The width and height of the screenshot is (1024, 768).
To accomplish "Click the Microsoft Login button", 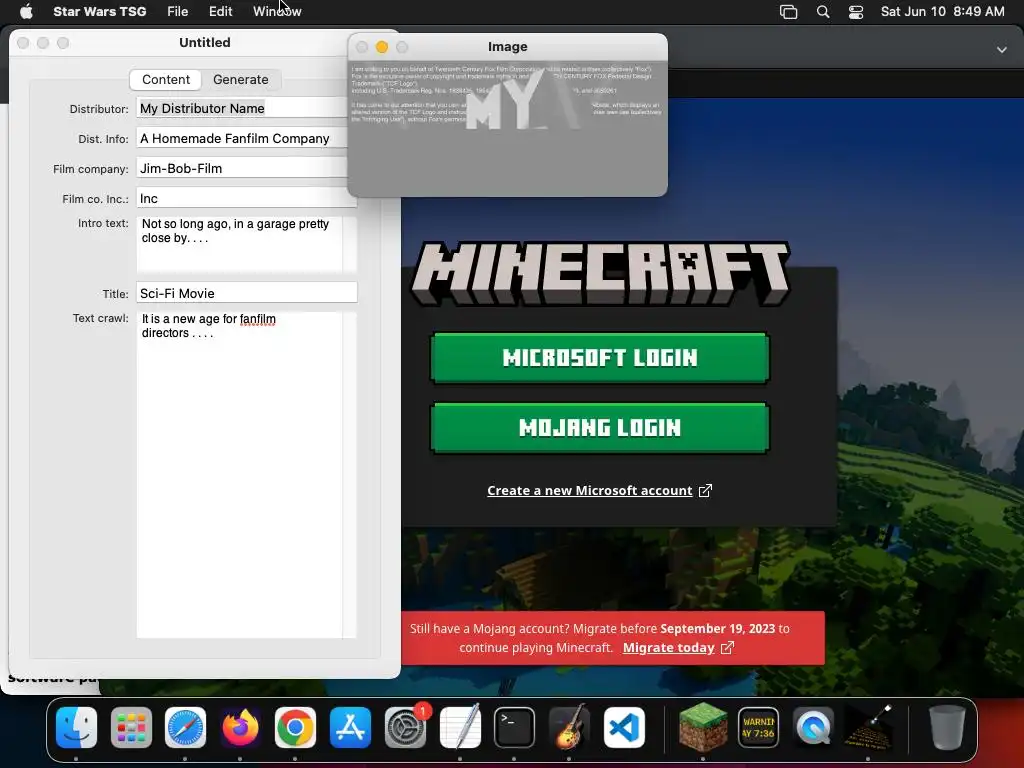I will pyautogui.click(x=600, y=357).
